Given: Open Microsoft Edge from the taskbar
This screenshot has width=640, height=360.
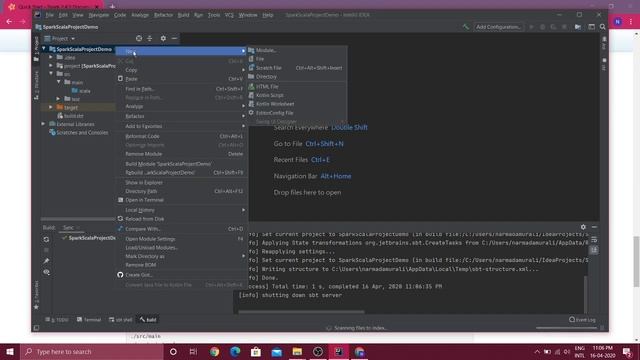Looking at the screenshot, I should pos(235,351).
